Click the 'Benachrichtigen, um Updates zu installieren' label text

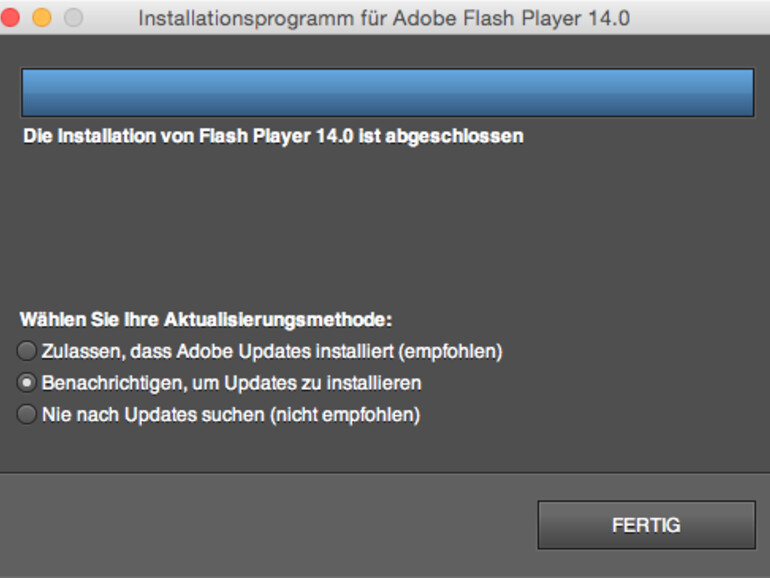pyautogui.click(x=231, y=383)
